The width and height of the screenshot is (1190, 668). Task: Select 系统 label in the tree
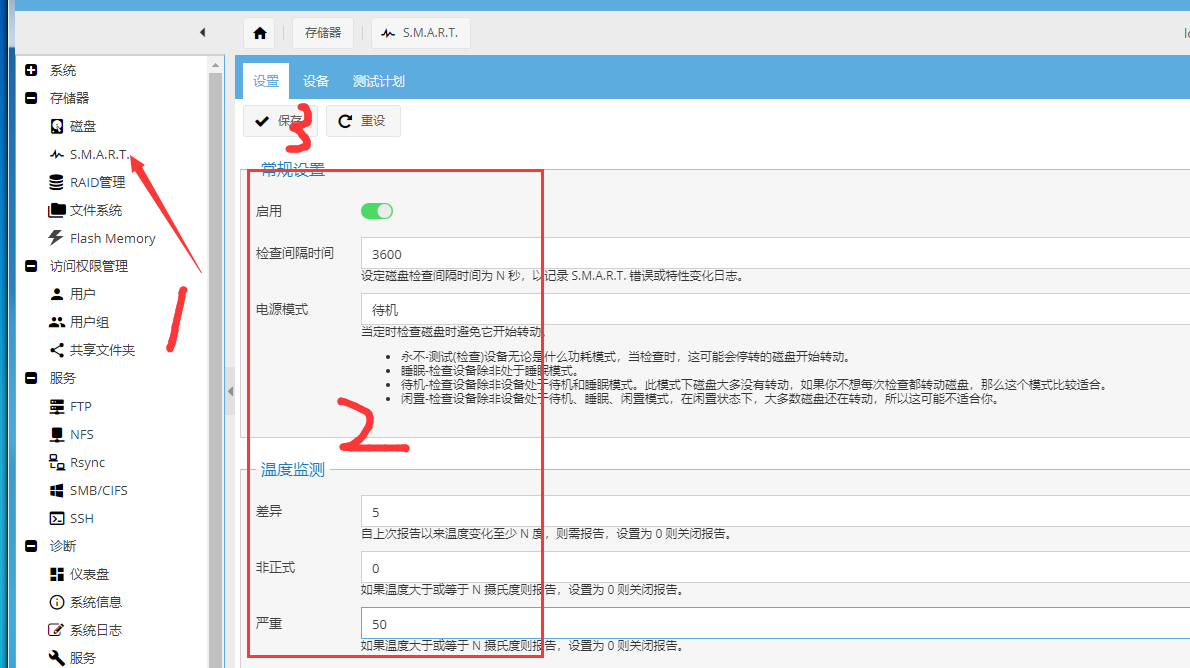63,70
